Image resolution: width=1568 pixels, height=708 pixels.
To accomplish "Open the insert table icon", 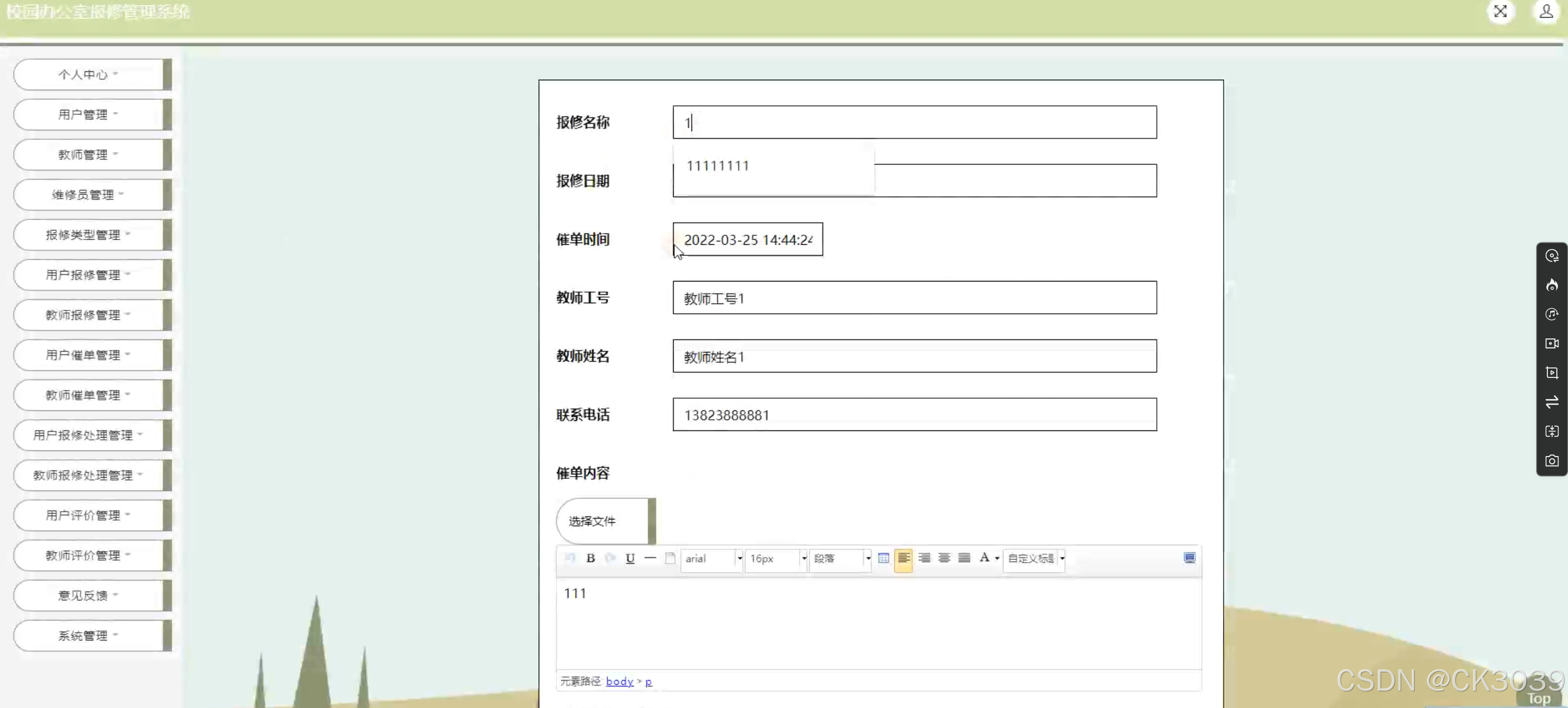I will [x=883, y=557].
